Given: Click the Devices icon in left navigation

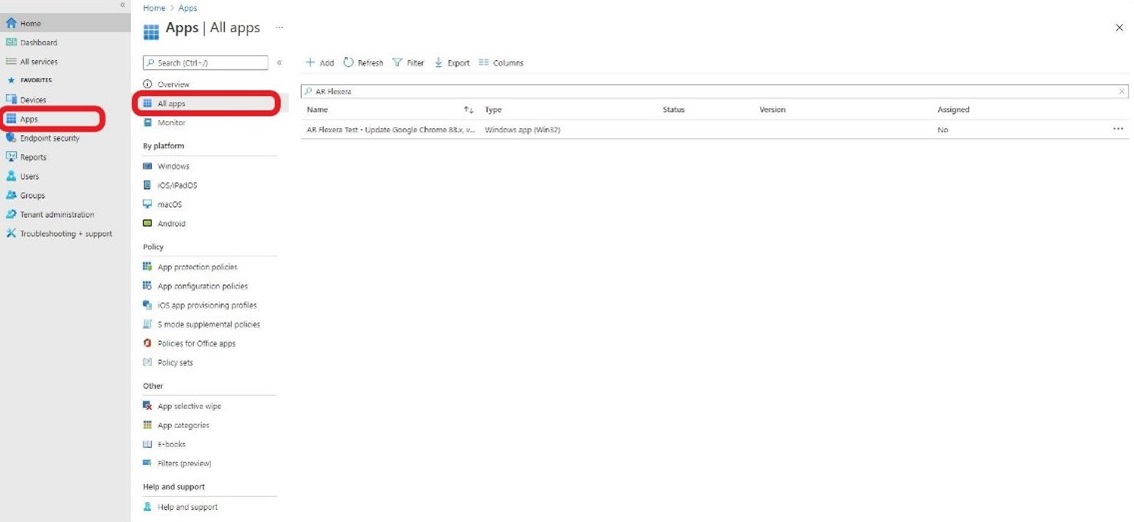Looking at the screenshot, I should (x=12, y=99).
